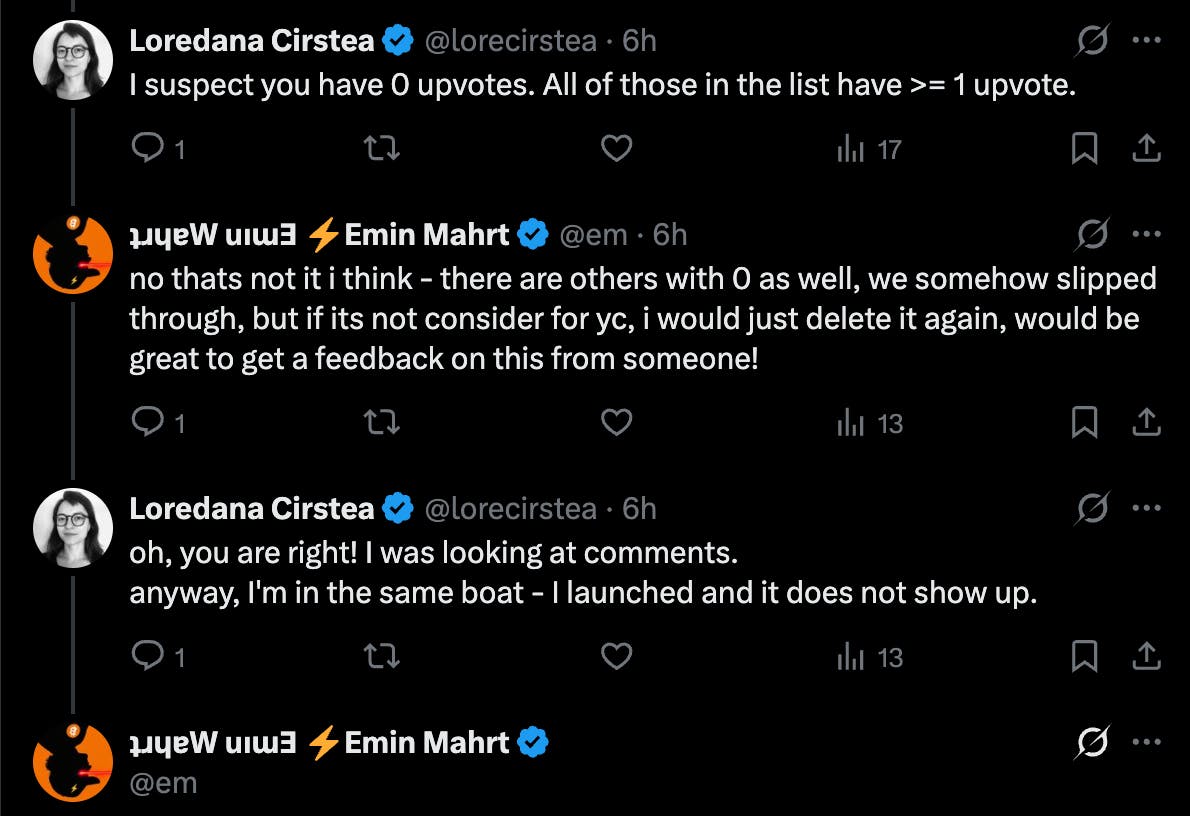Click Loredana's avatar on the same boat tweet
1190x816 pixels.
pos(73,528)
